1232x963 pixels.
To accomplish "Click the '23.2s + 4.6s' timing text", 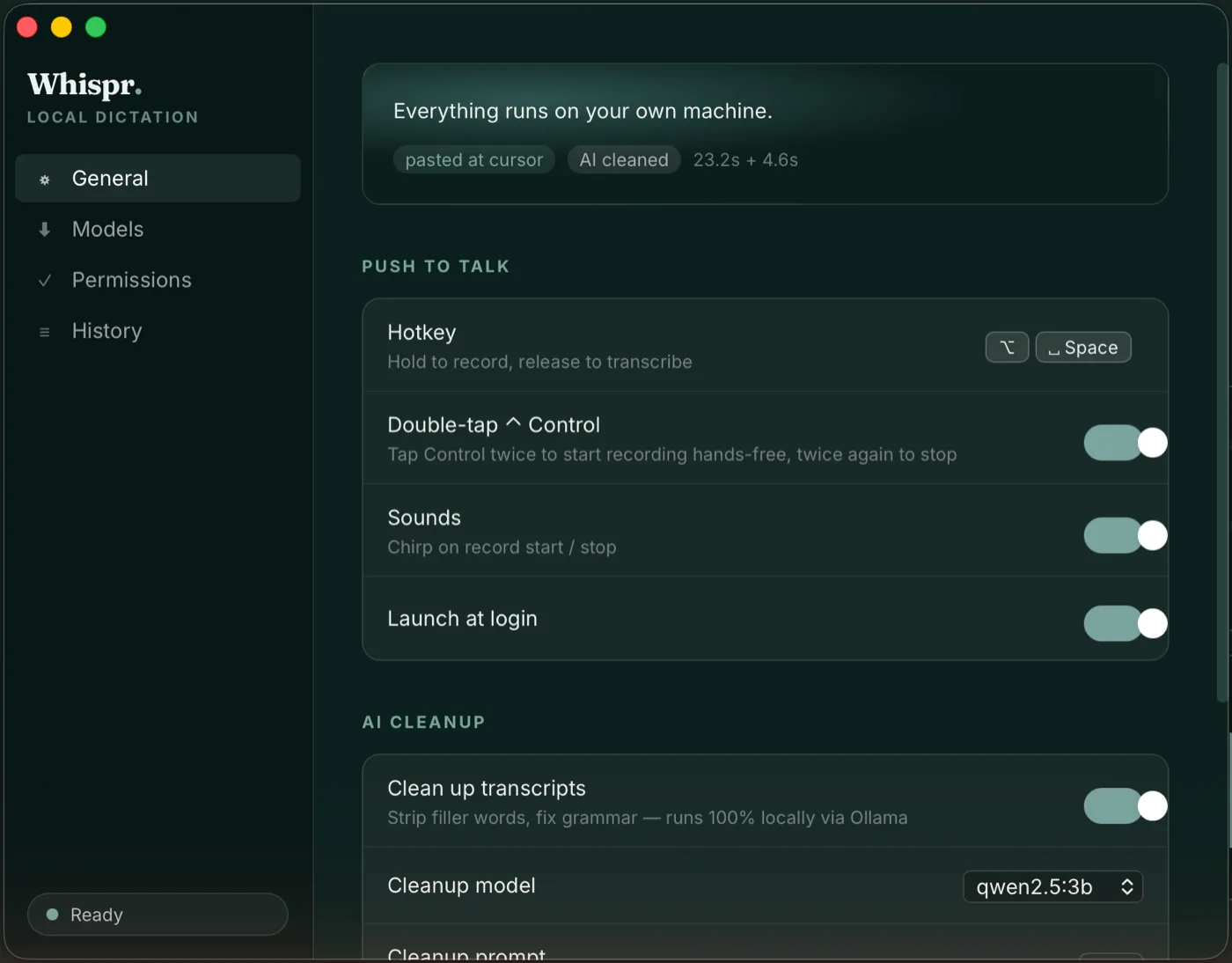I will 745,160.
